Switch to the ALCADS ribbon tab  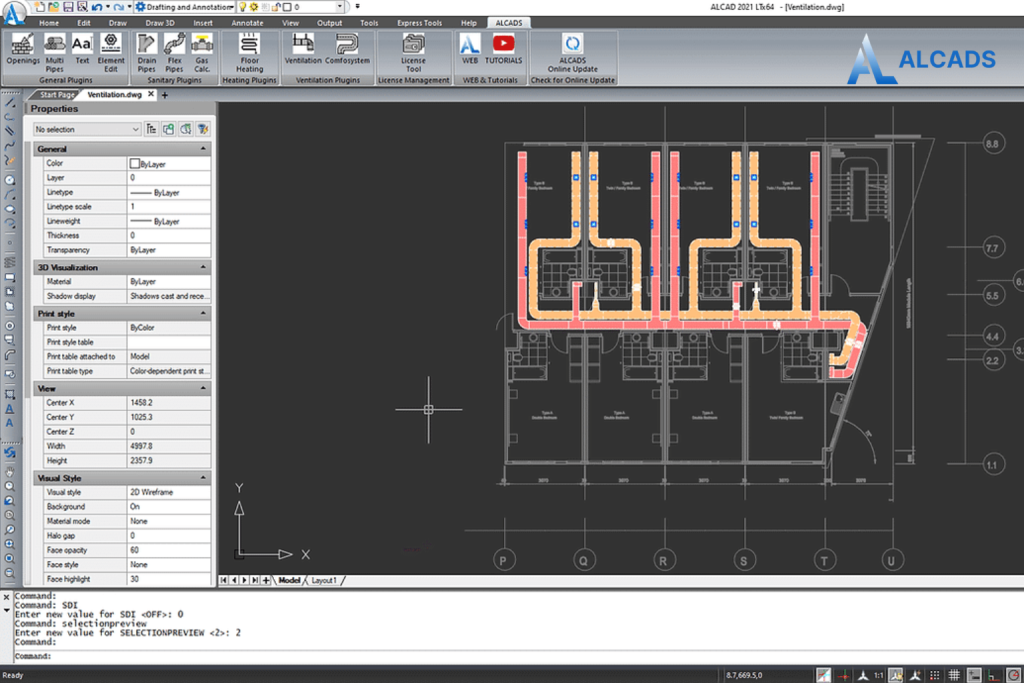tap(508, 22)
